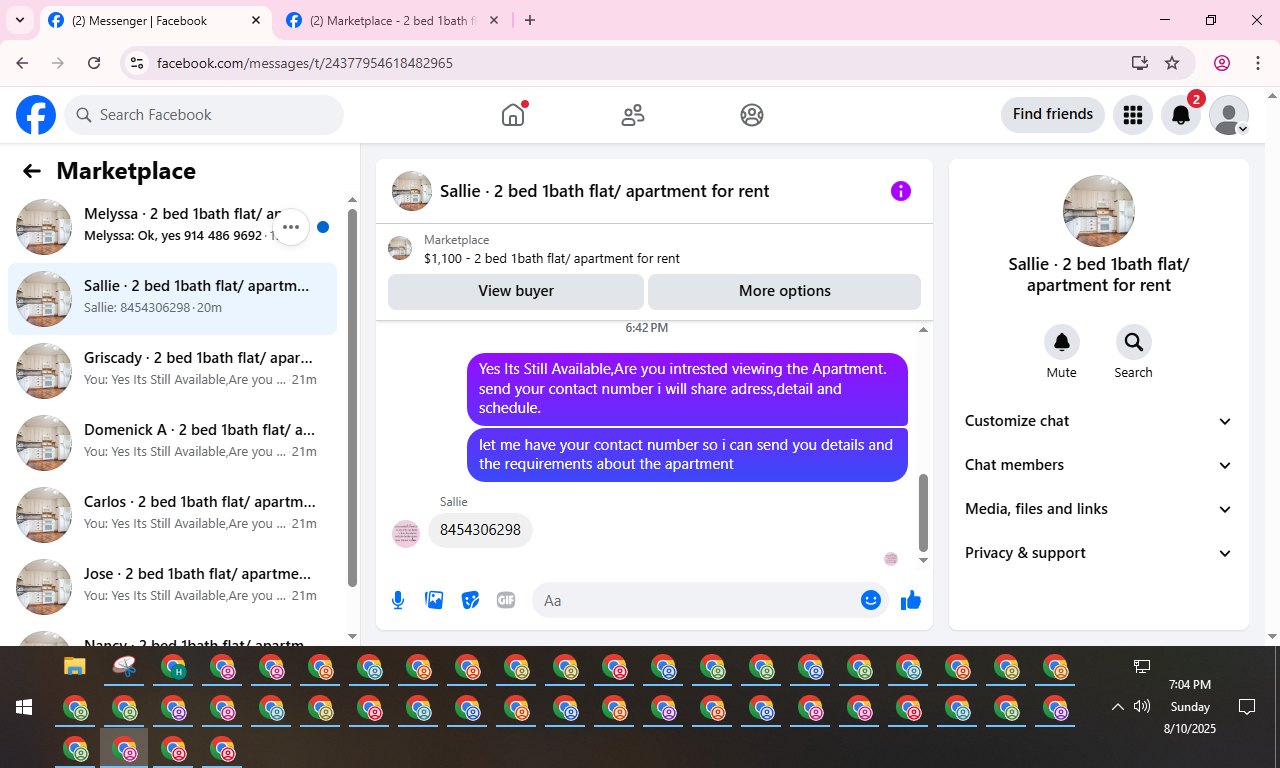Screen dimensions: 1280x768
Task: Show hidden system tray icons chevron
Action: 1118,707
